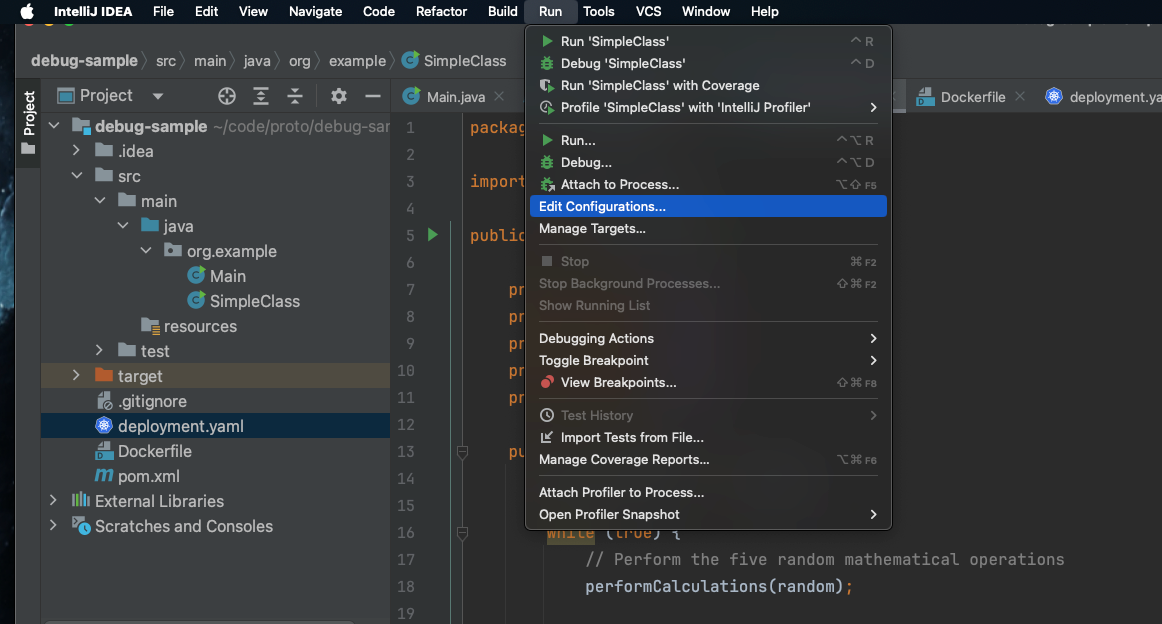
Task: Choose Manage Targets... item
Action: (708, 228)
